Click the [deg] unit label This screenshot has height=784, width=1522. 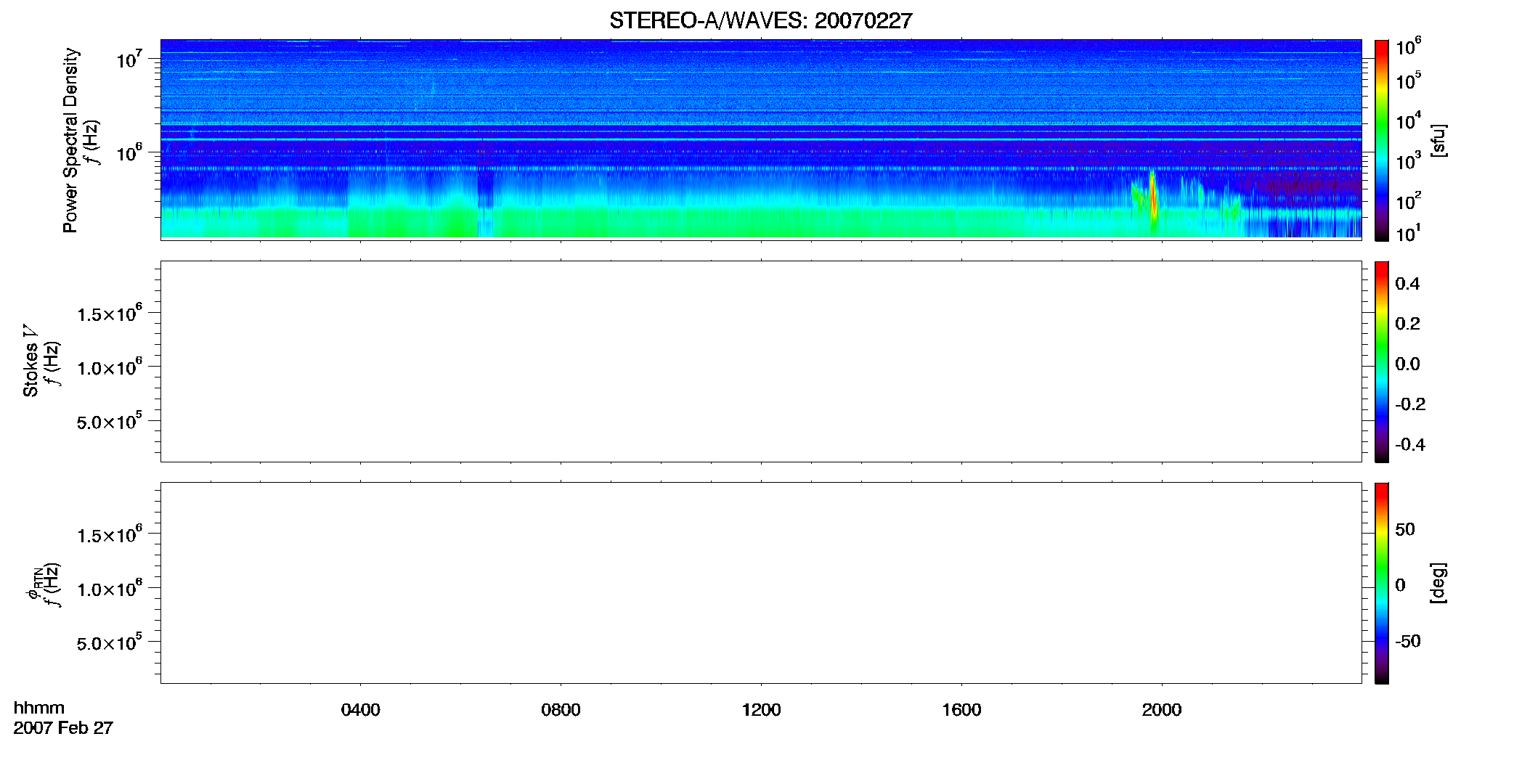pos(1438,583)
